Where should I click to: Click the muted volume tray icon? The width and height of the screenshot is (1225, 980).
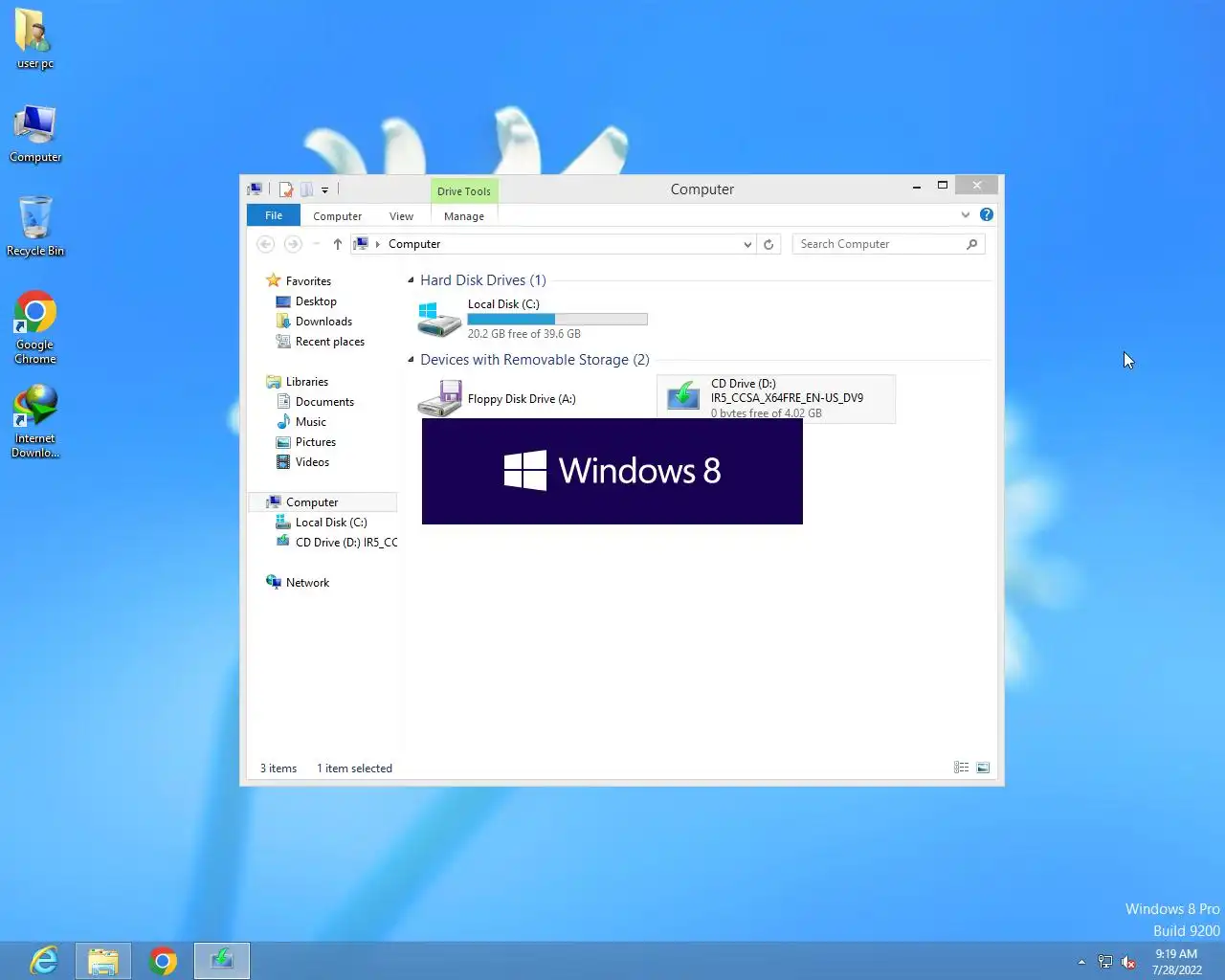1128,962
